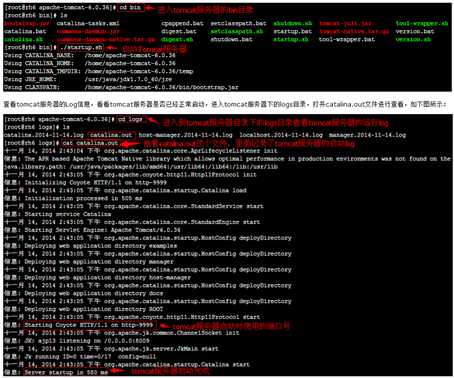Image resolution: width=454 pixels, height=378 pixels.
Task: Click 'Deploying web application directory host-manager' line
Action: point(98,278)
